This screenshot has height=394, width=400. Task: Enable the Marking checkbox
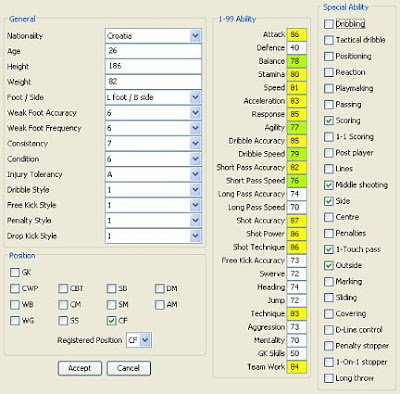(329, 281)
